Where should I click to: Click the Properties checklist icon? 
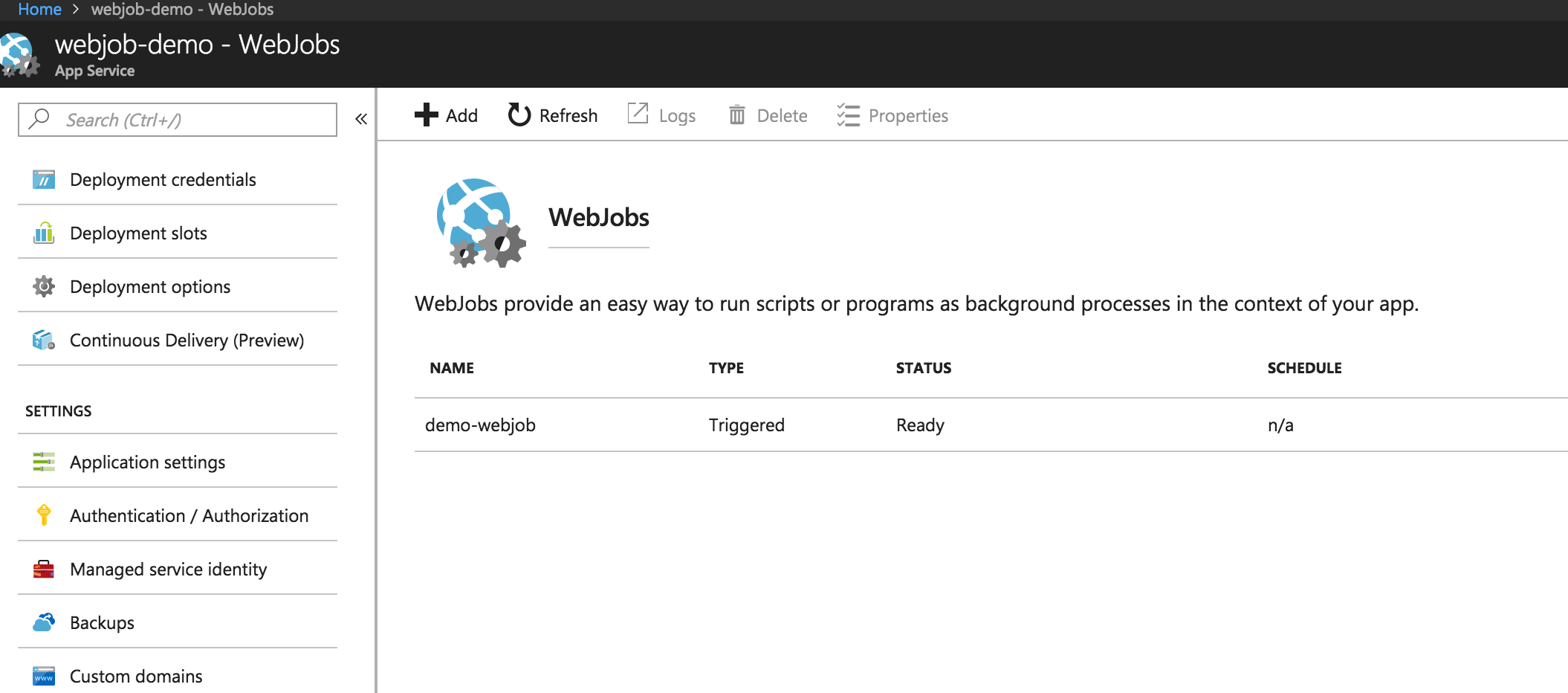point(848,115)
